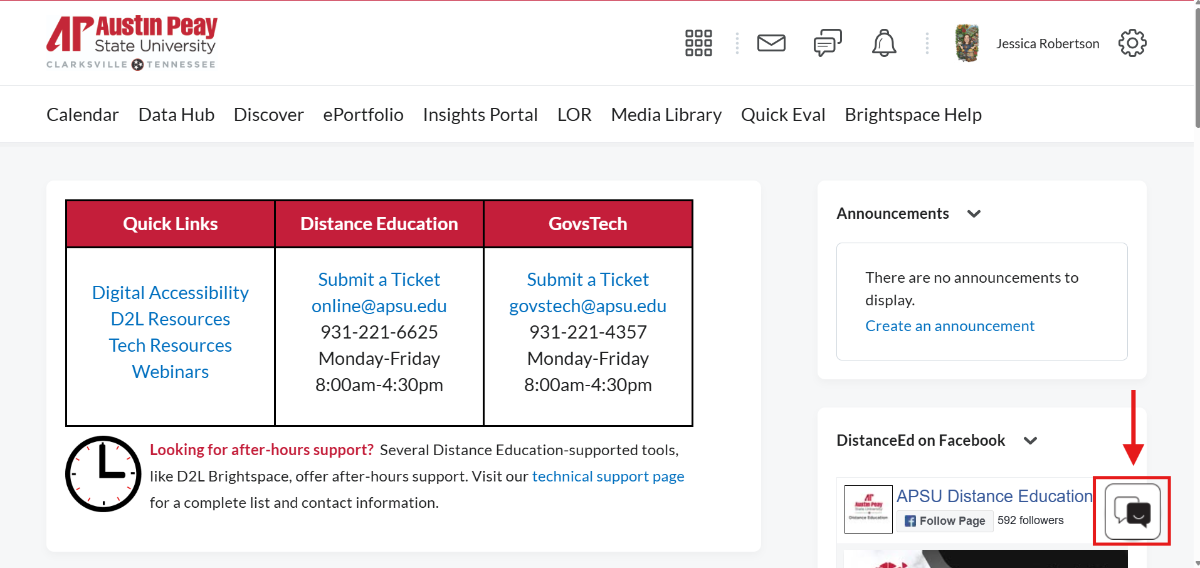Click the Announcements widget heading
The height and width of the screenshot is (568, 1200).
893,213
